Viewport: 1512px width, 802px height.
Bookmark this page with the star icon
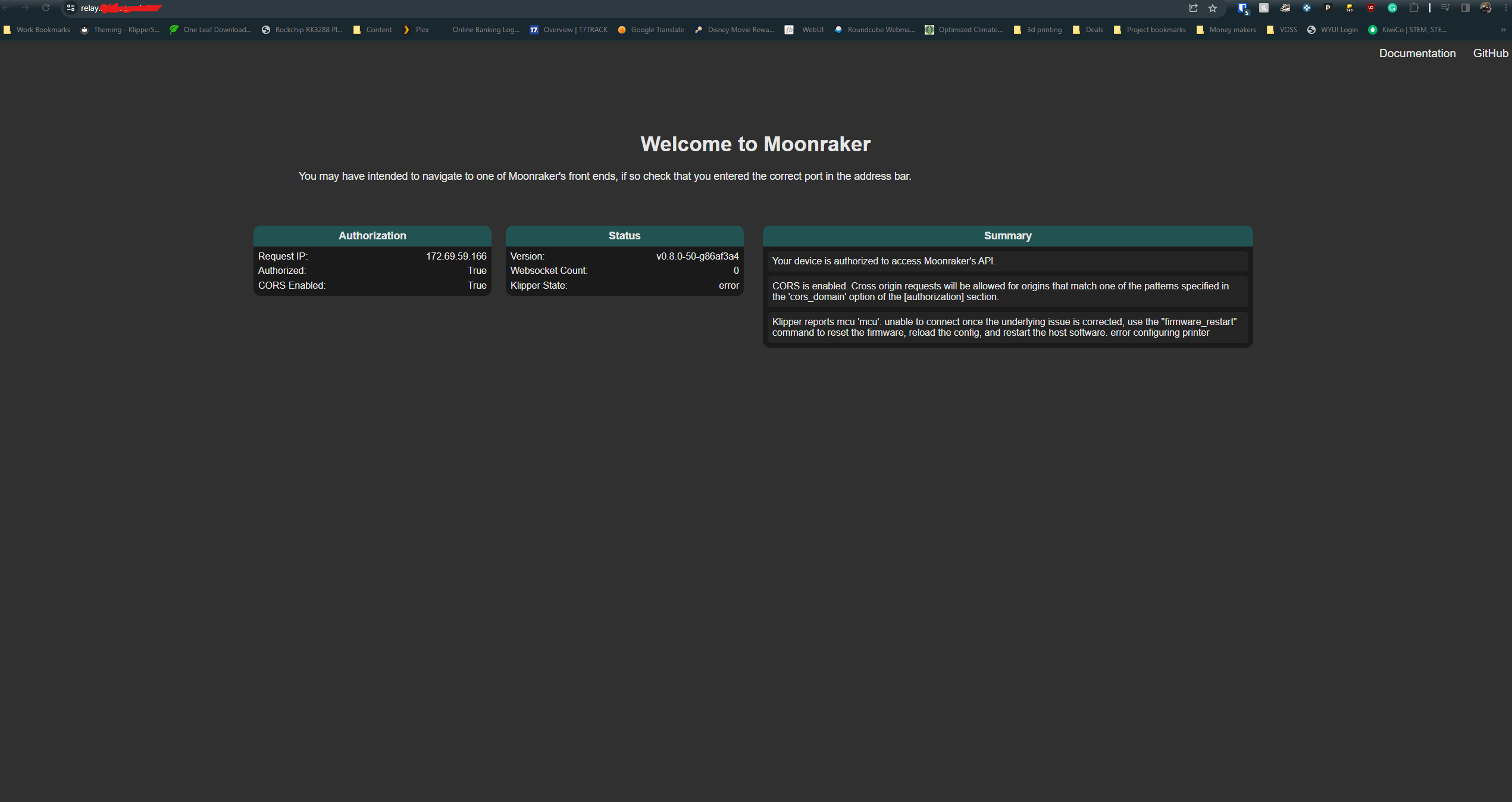click(x=1213, y=8)
